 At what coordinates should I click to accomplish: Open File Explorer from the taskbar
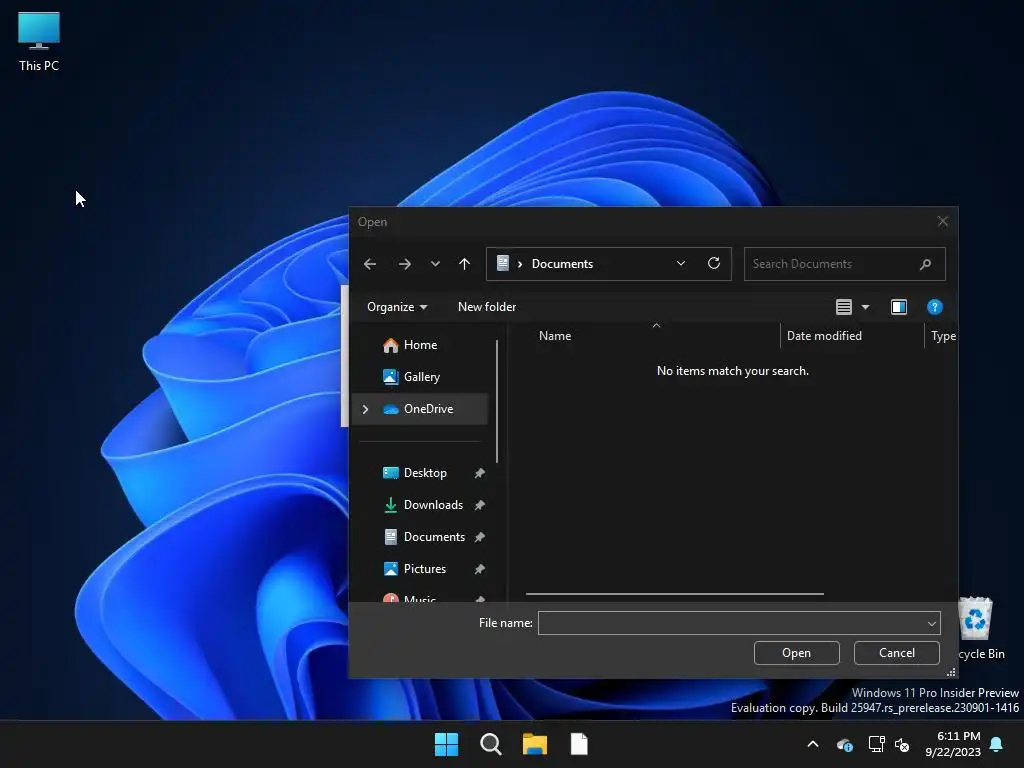[x=535, y=744]
